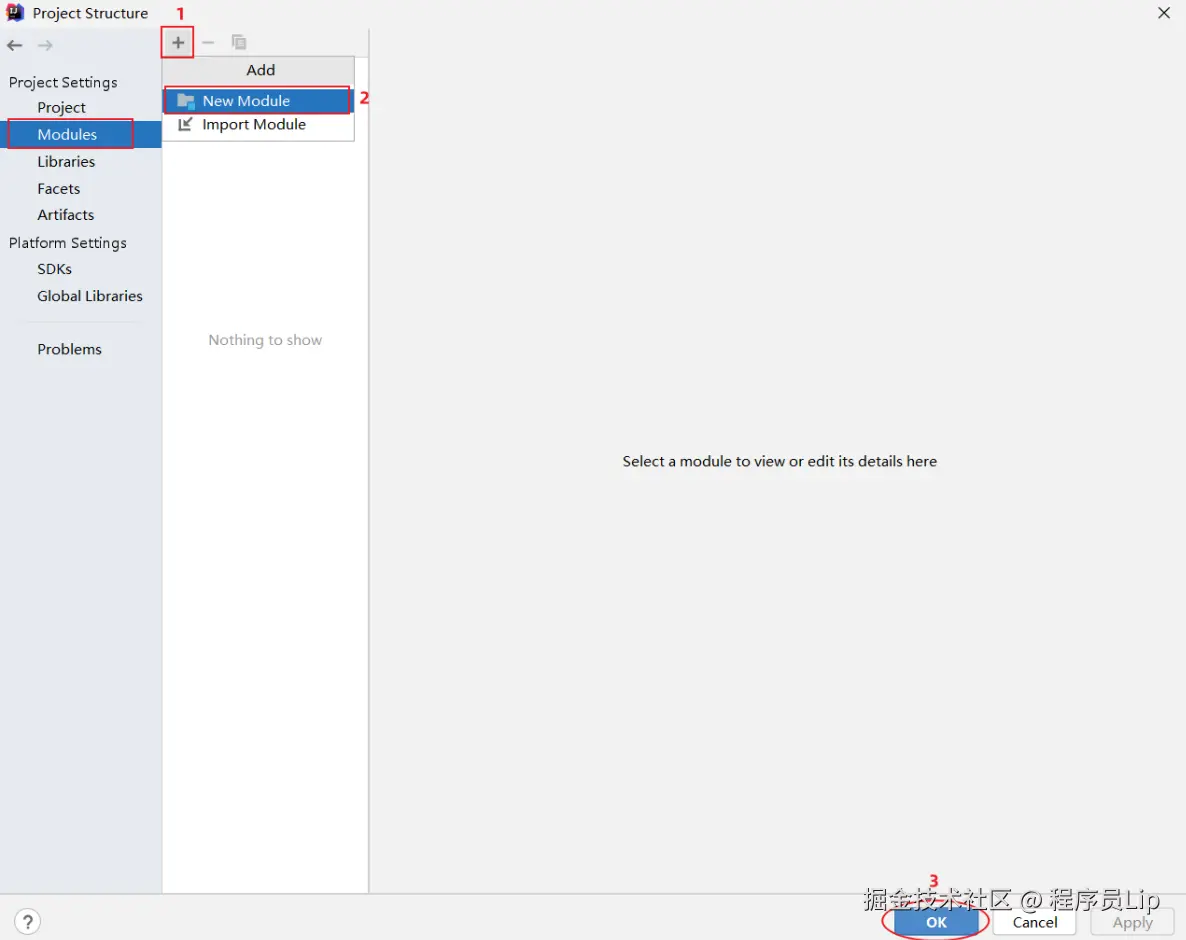
Task: Choose New Module from the Add popup
Action: click(258, 101)
